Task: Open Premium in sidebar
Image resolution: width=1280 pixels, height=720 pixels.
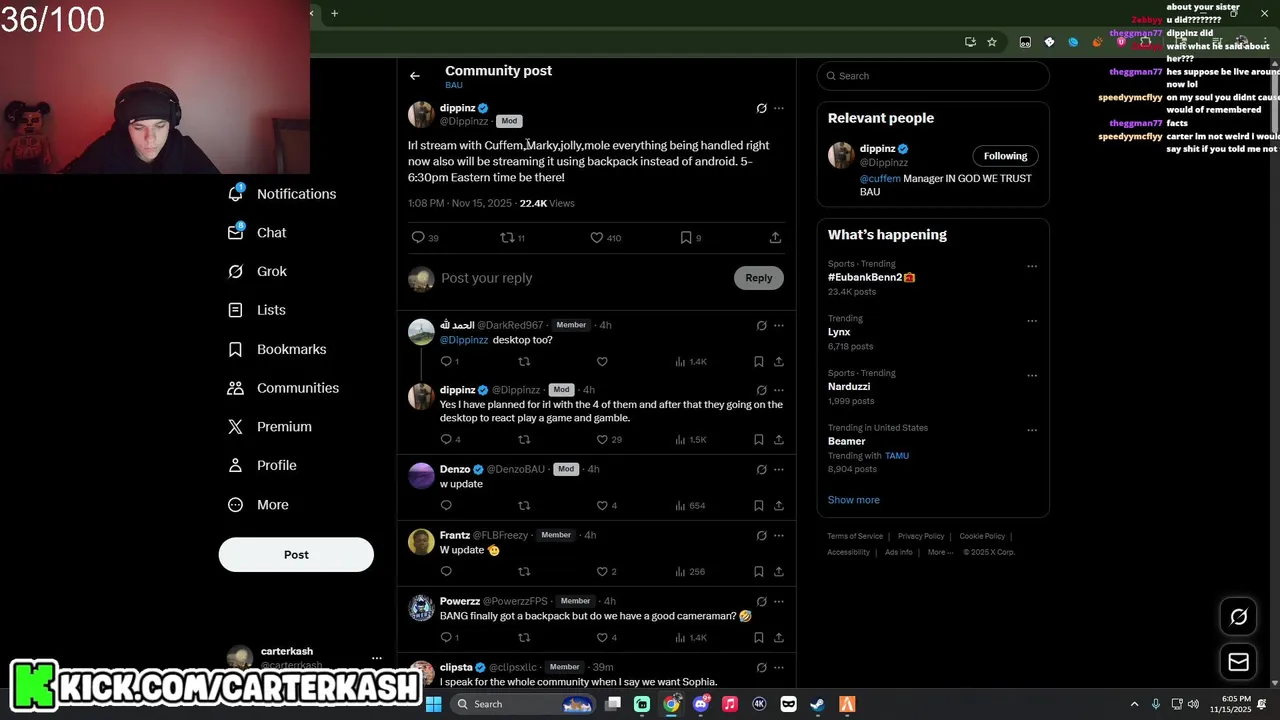Action: coord(270,427)
